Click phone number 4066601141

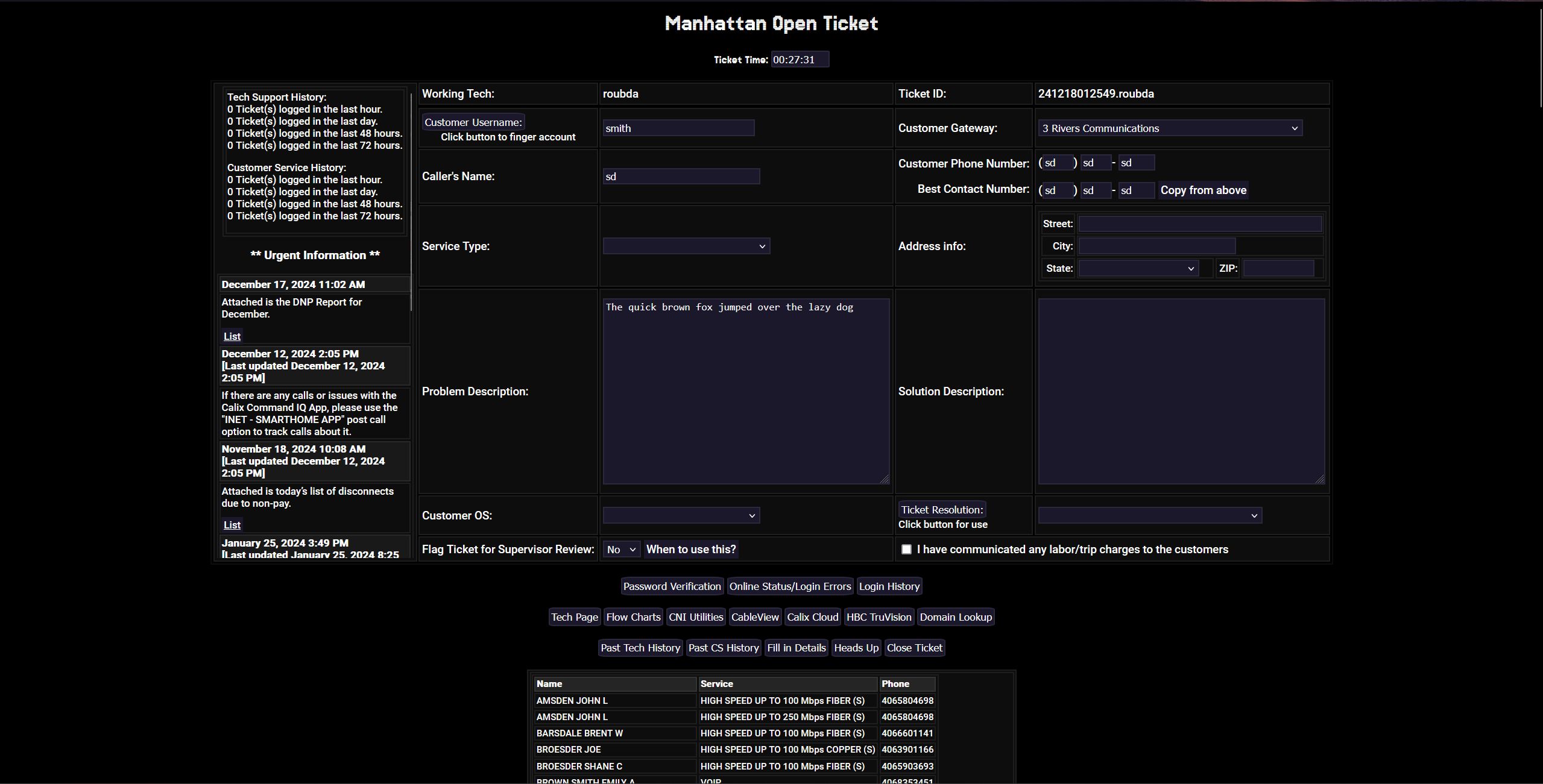point(907,733)
